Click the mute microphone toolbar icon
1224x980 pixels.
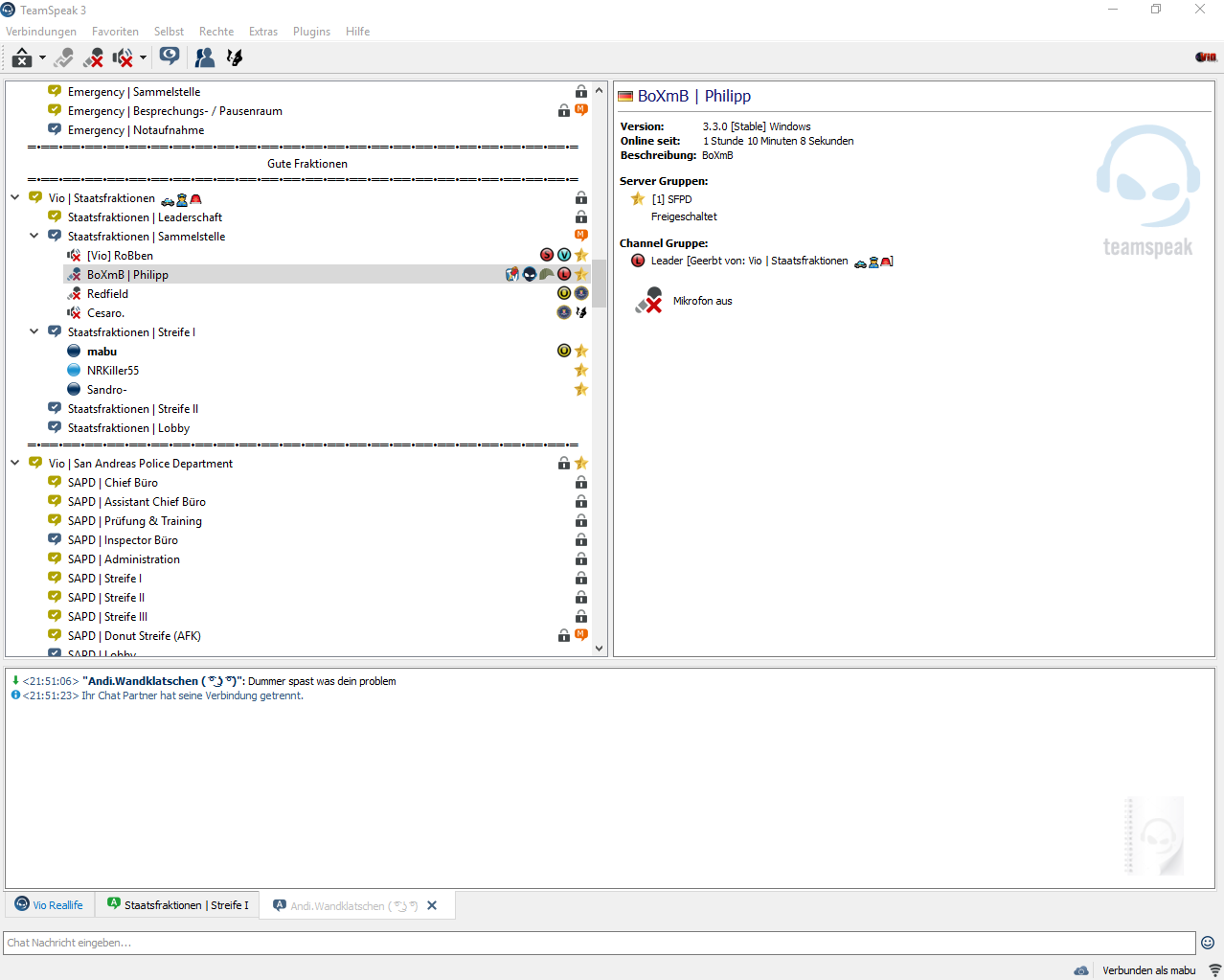(93, 58)
